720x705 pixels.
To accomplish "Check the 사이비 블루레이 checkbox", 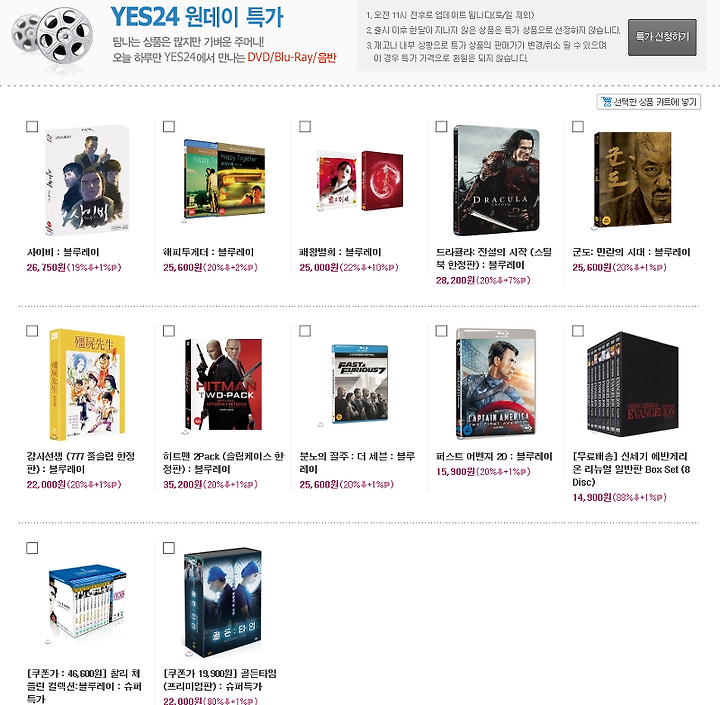I will click(32, 126).
